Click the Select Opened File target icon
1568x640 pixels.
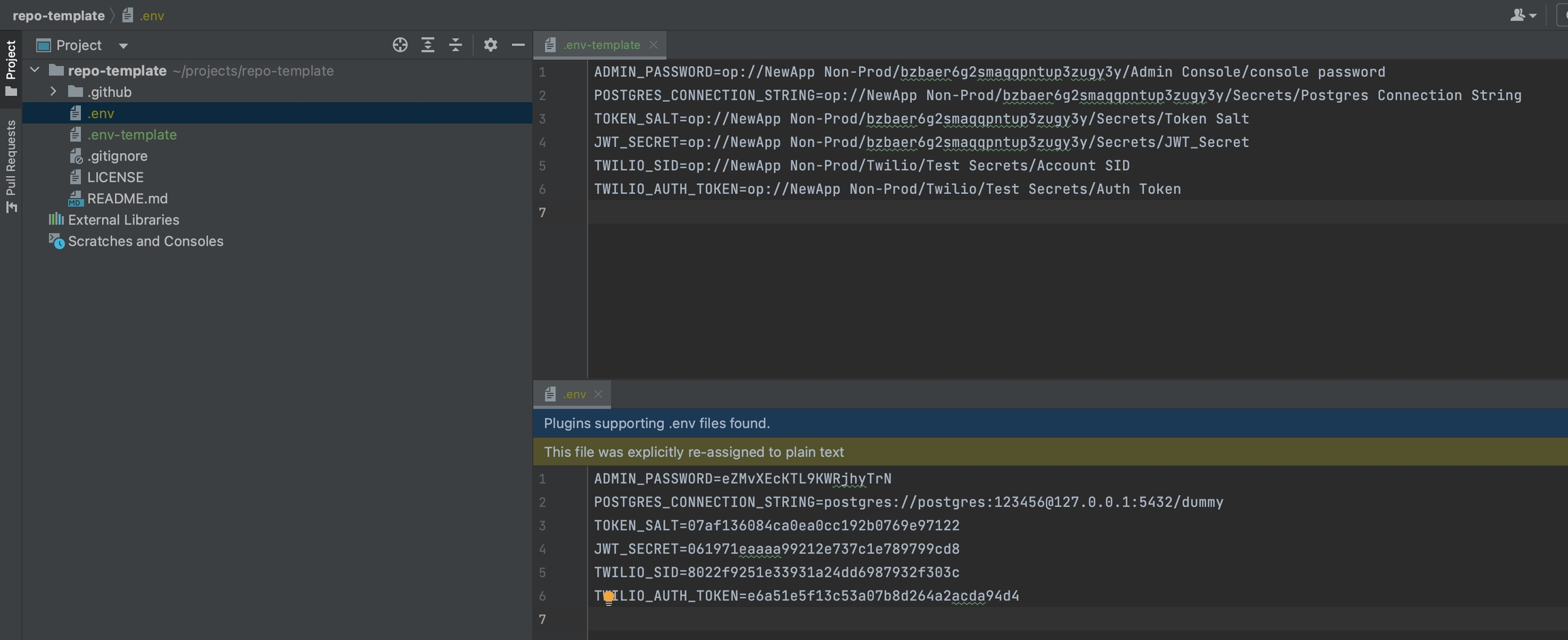[x=400, y=45]
